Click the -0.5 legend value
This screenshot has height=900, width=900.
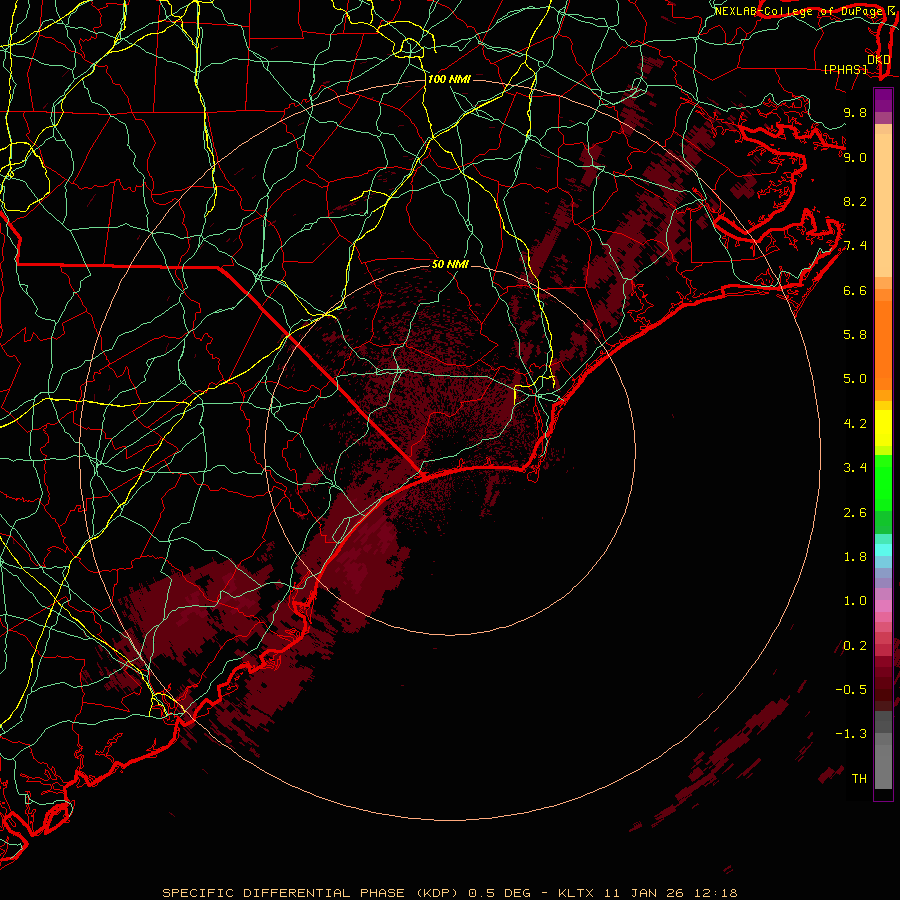pos(851,690)
